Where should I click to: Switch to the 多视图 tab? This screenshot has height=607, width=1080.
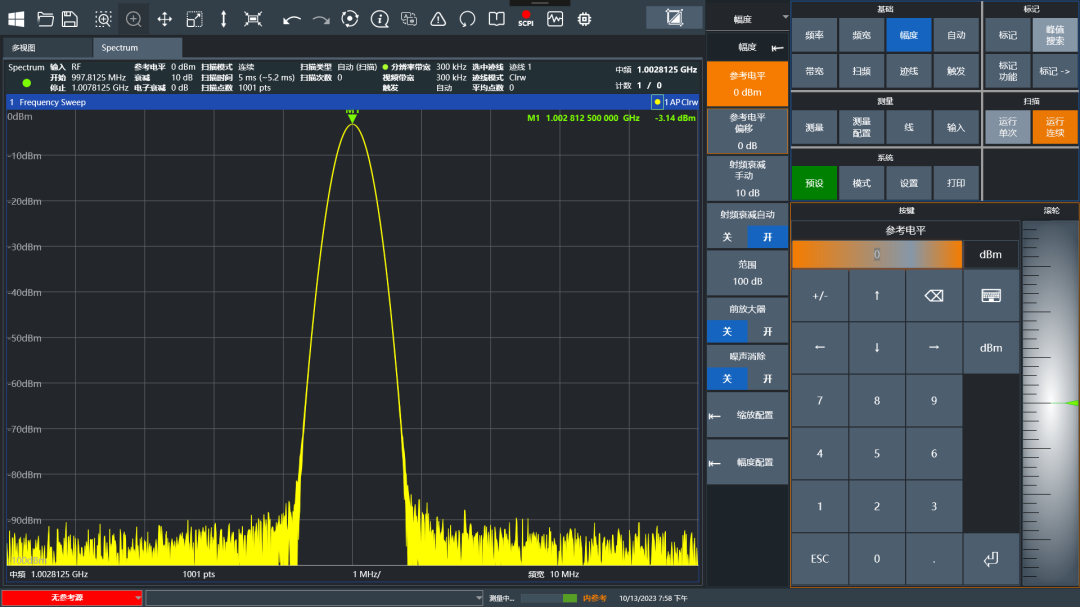point(46,48)
